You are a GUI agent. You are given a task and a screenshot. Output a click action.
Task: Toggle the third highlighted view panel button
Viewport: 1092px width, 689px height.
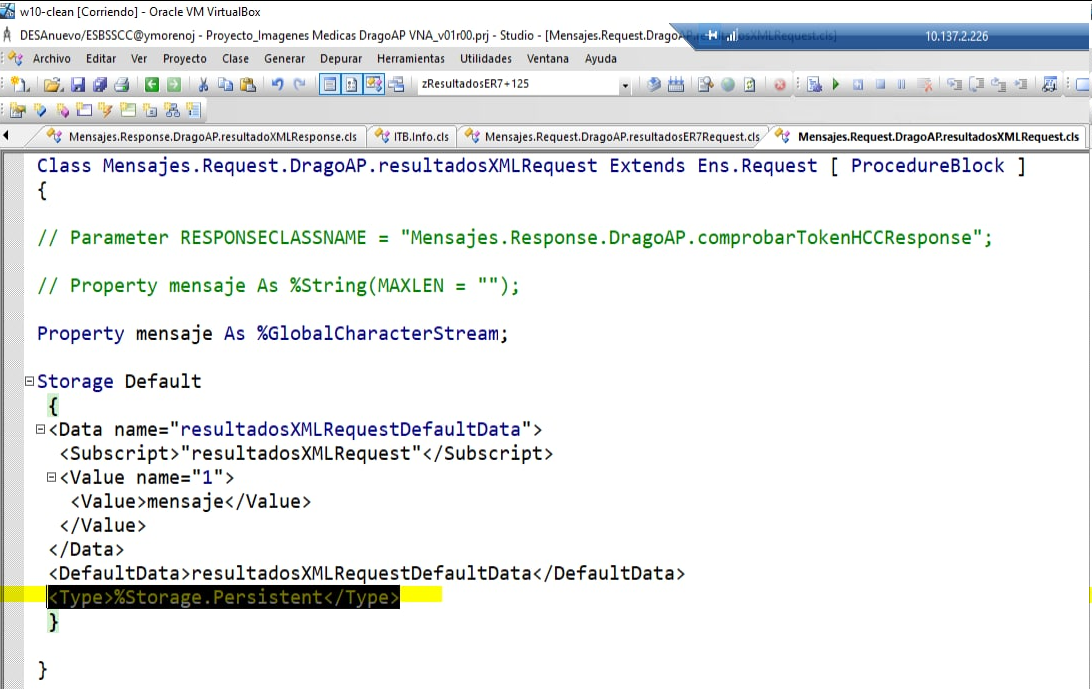coord(373,85)
